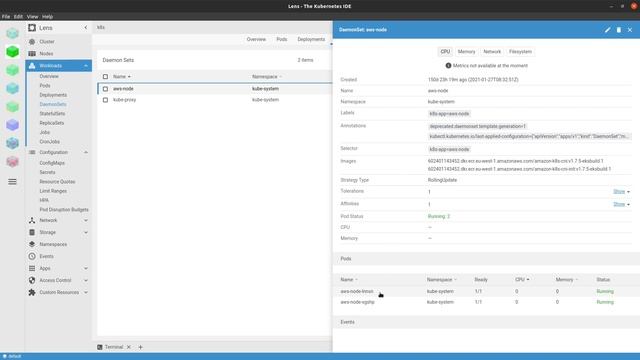Expand the Network section chevron
Image resolution: width=640 pixels, height=360 pixels.
click(x=86, y=220)
